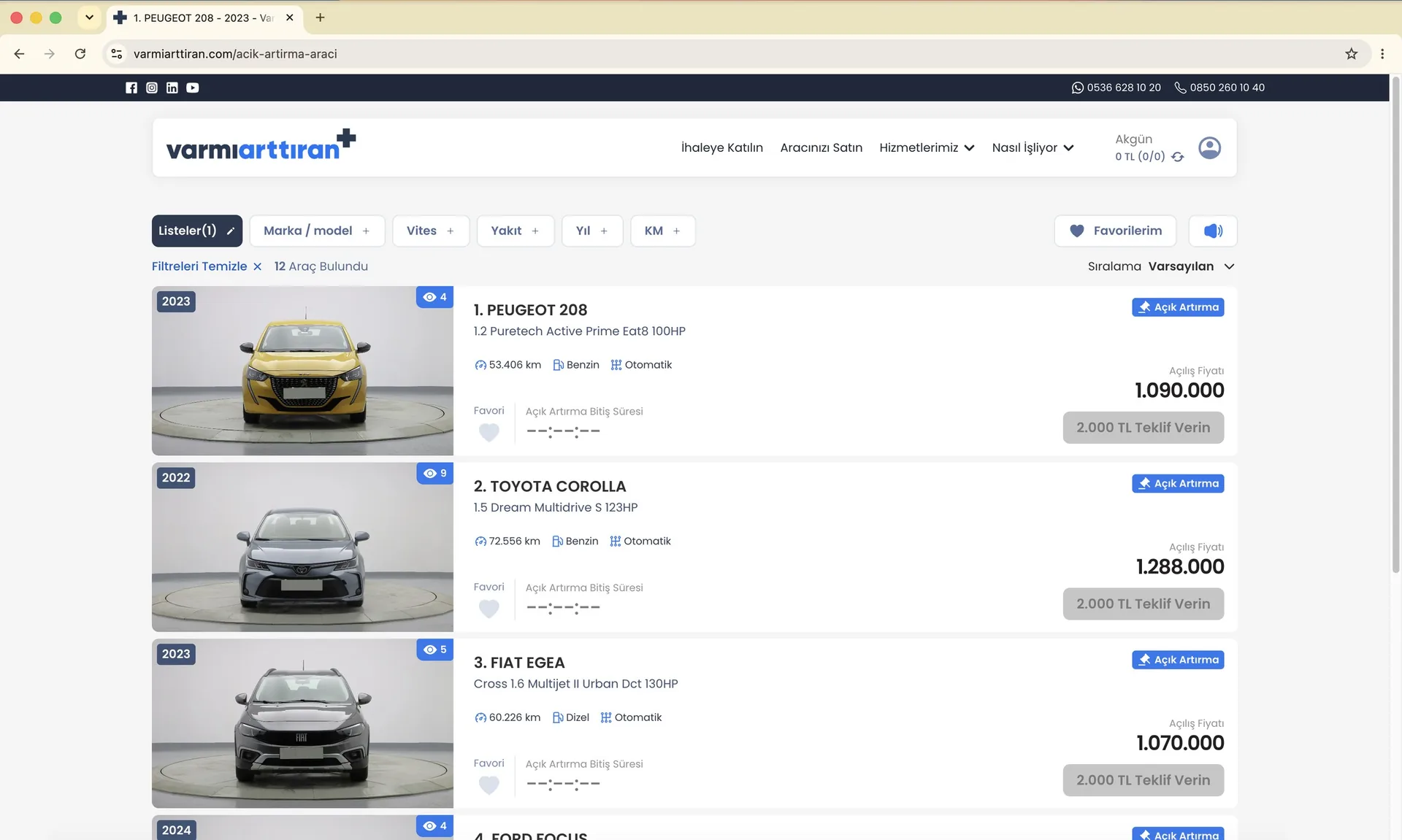The image size is (1402, 840).
Task: Open the Yakıt filter
Action: pos(516,231)
